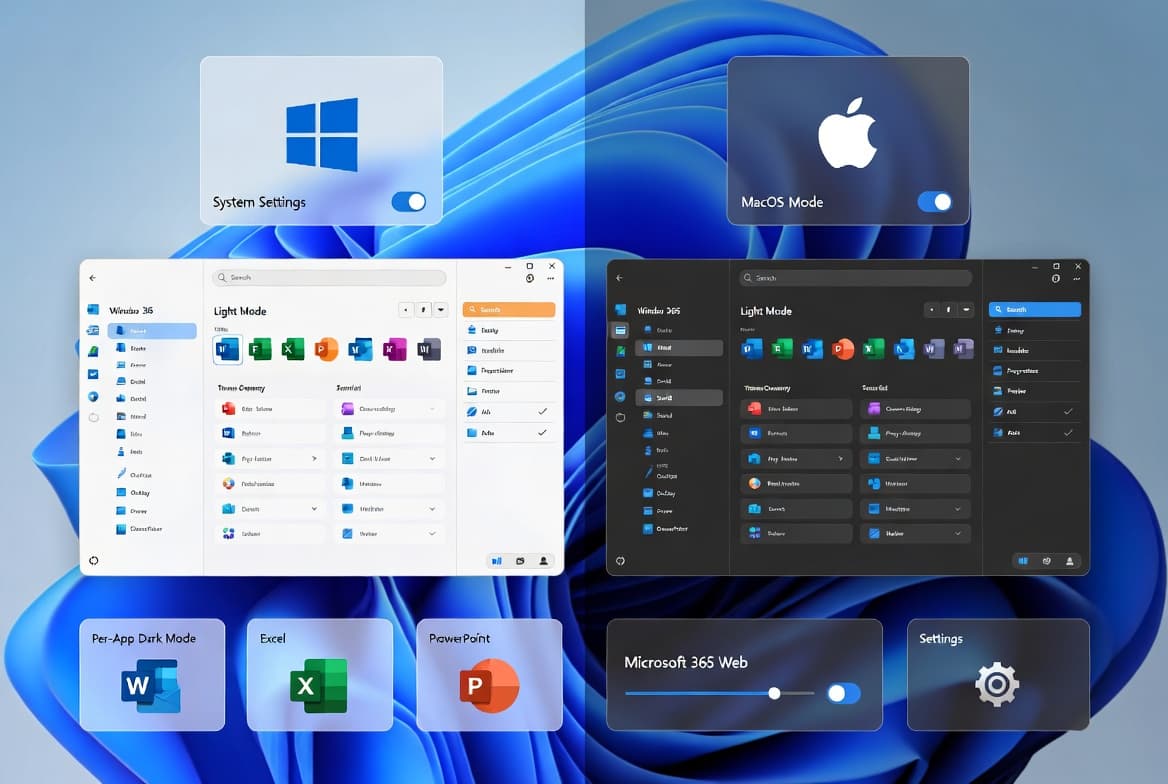The width and height of the screenshot is (1168, 784).
Task: Open dark gray W icon in light window's app row
Action: coord(428,349)
